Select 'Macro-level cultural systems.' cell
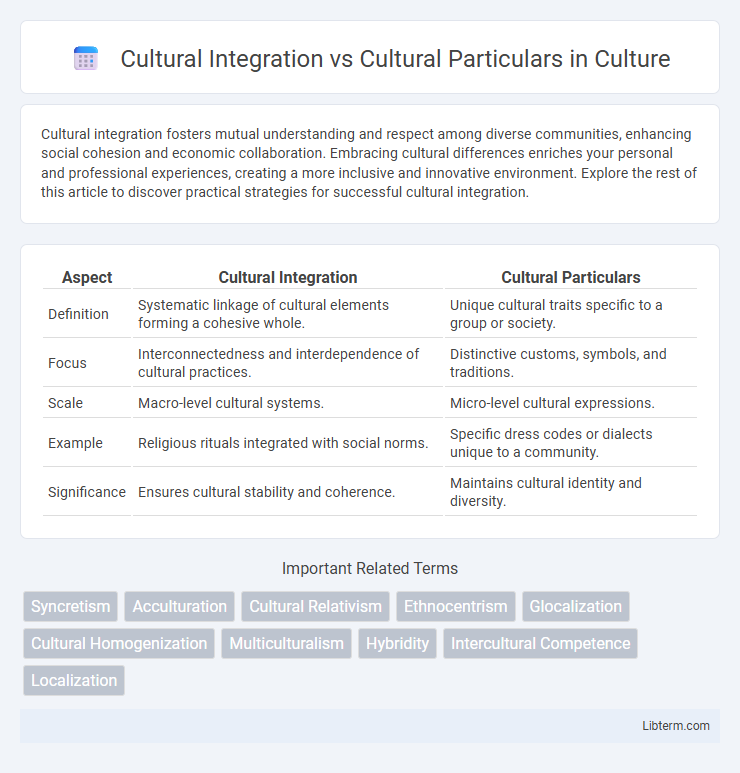 coord(288,403)
